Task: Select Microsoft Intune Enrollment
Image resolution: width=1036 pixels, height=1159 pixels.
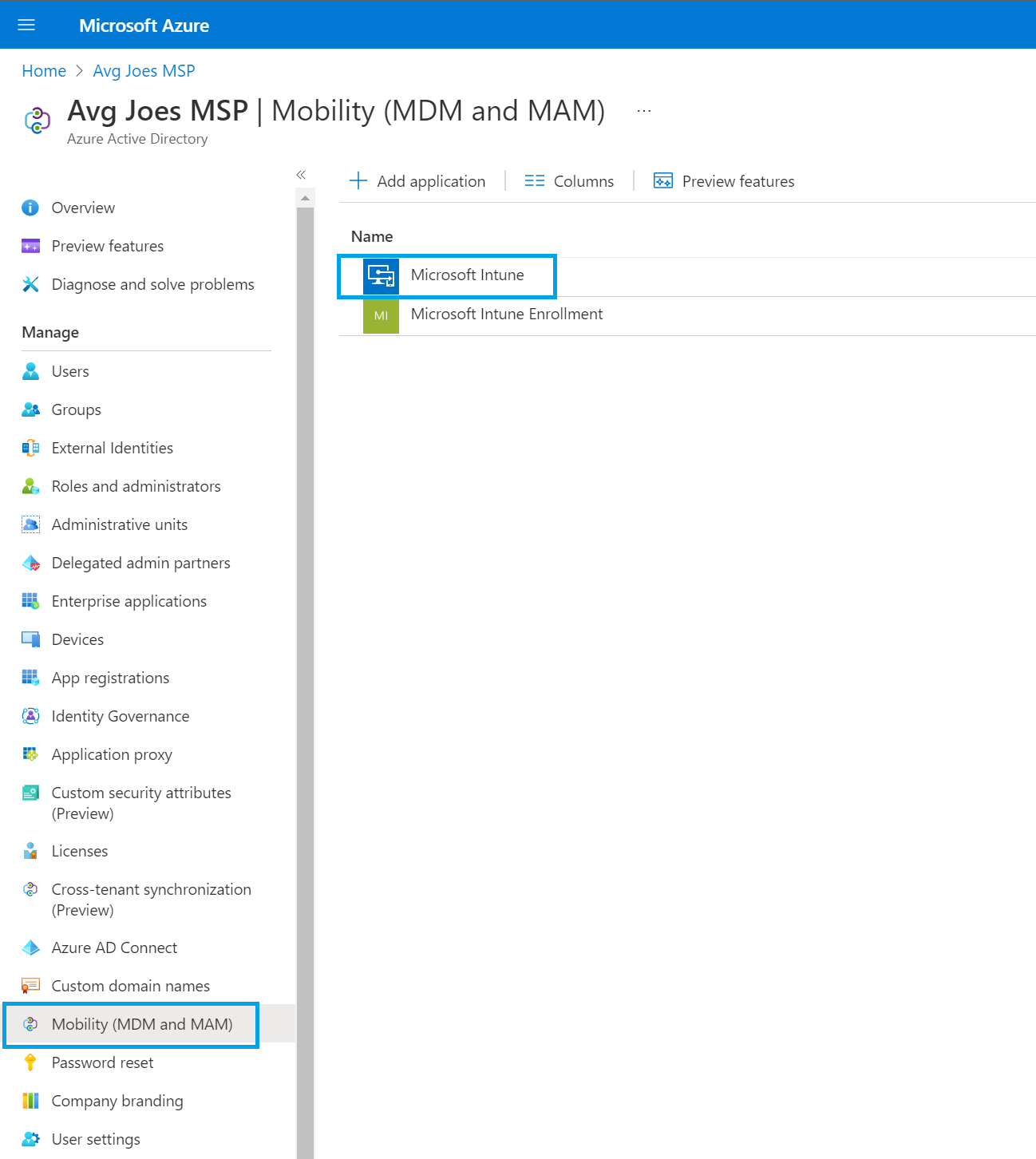Action: coord(506,314)
